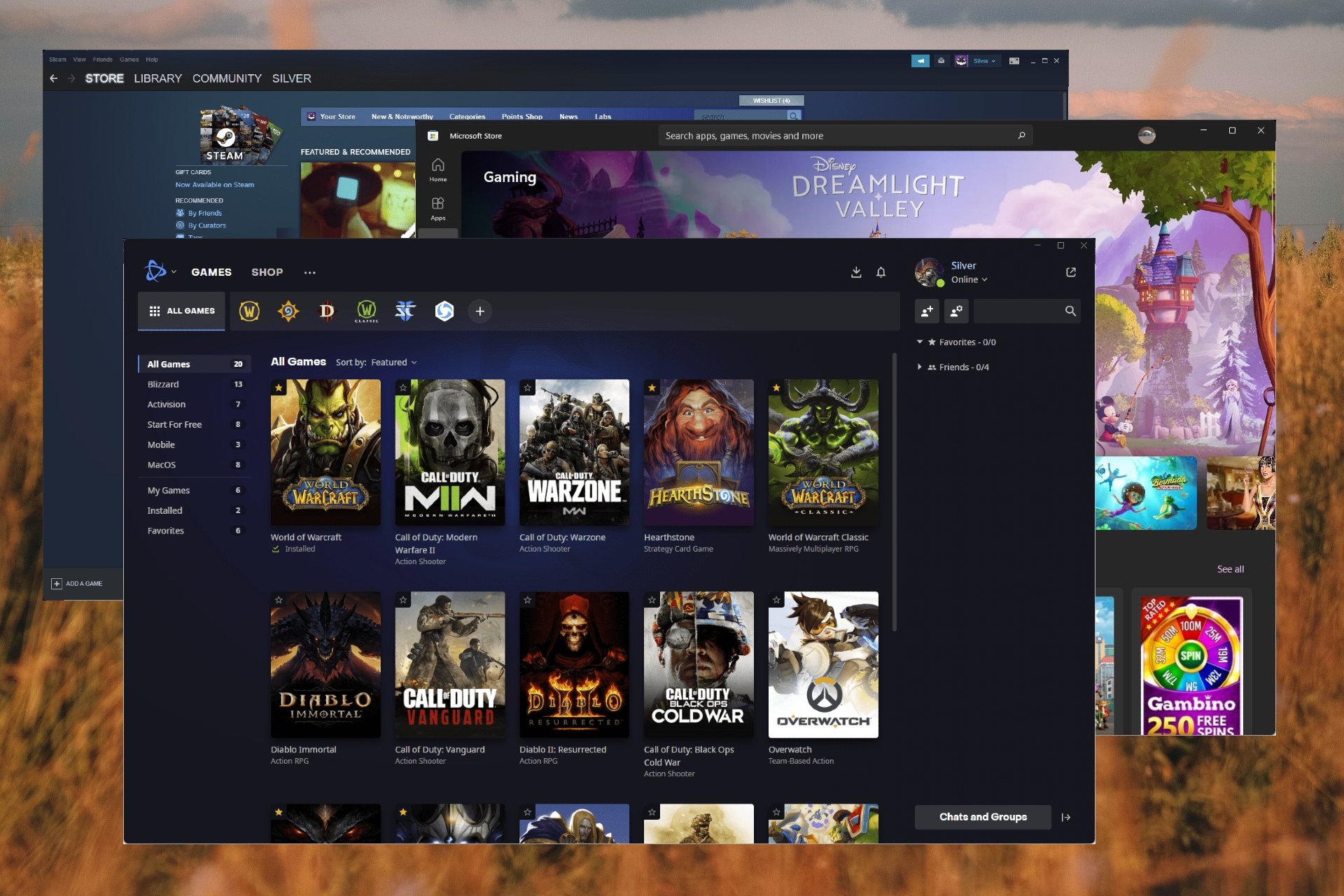The height and width of the screenshot is (896, 1344).
Task: Select Installed games filter
Action: tap(194, 511)
